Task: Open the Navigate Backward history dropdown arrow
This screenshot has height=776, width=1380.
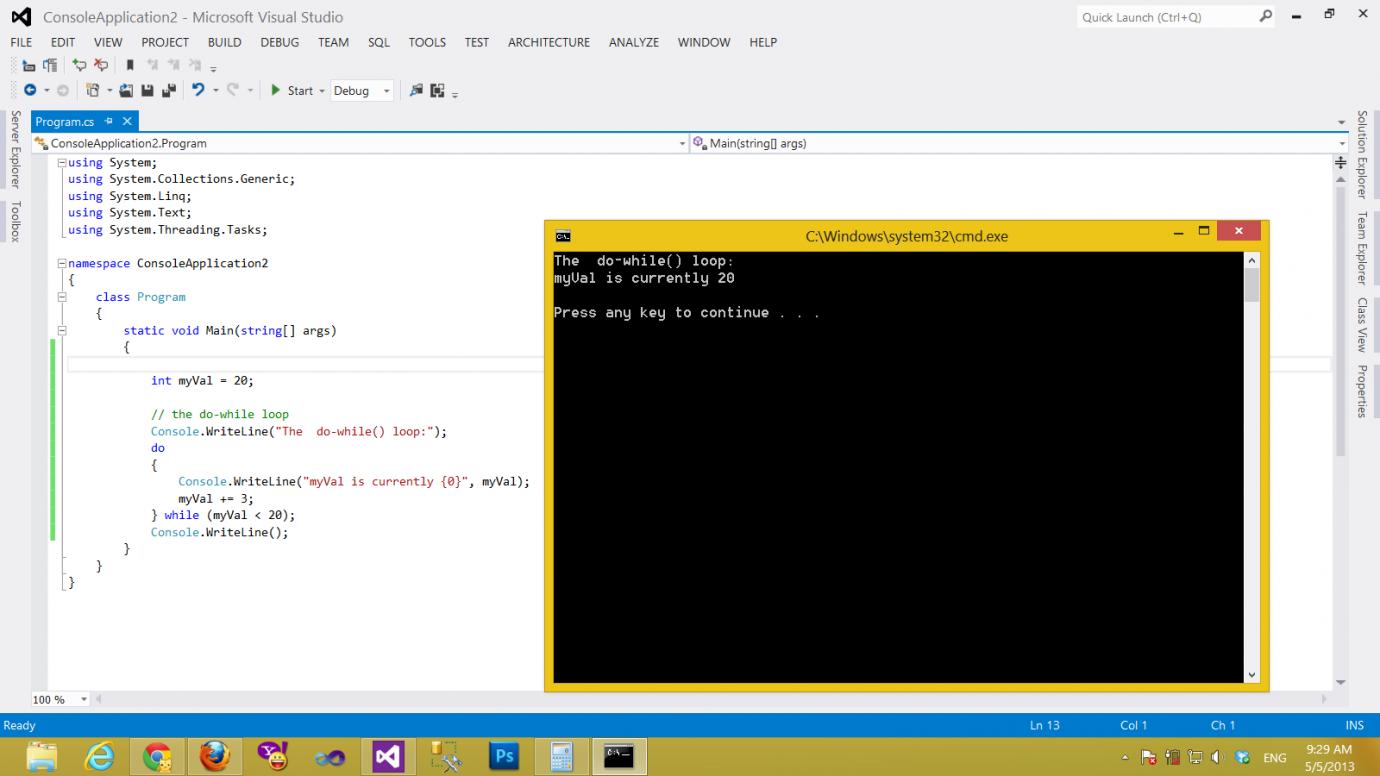Action: pyautogui.click(x=46, y=91)
